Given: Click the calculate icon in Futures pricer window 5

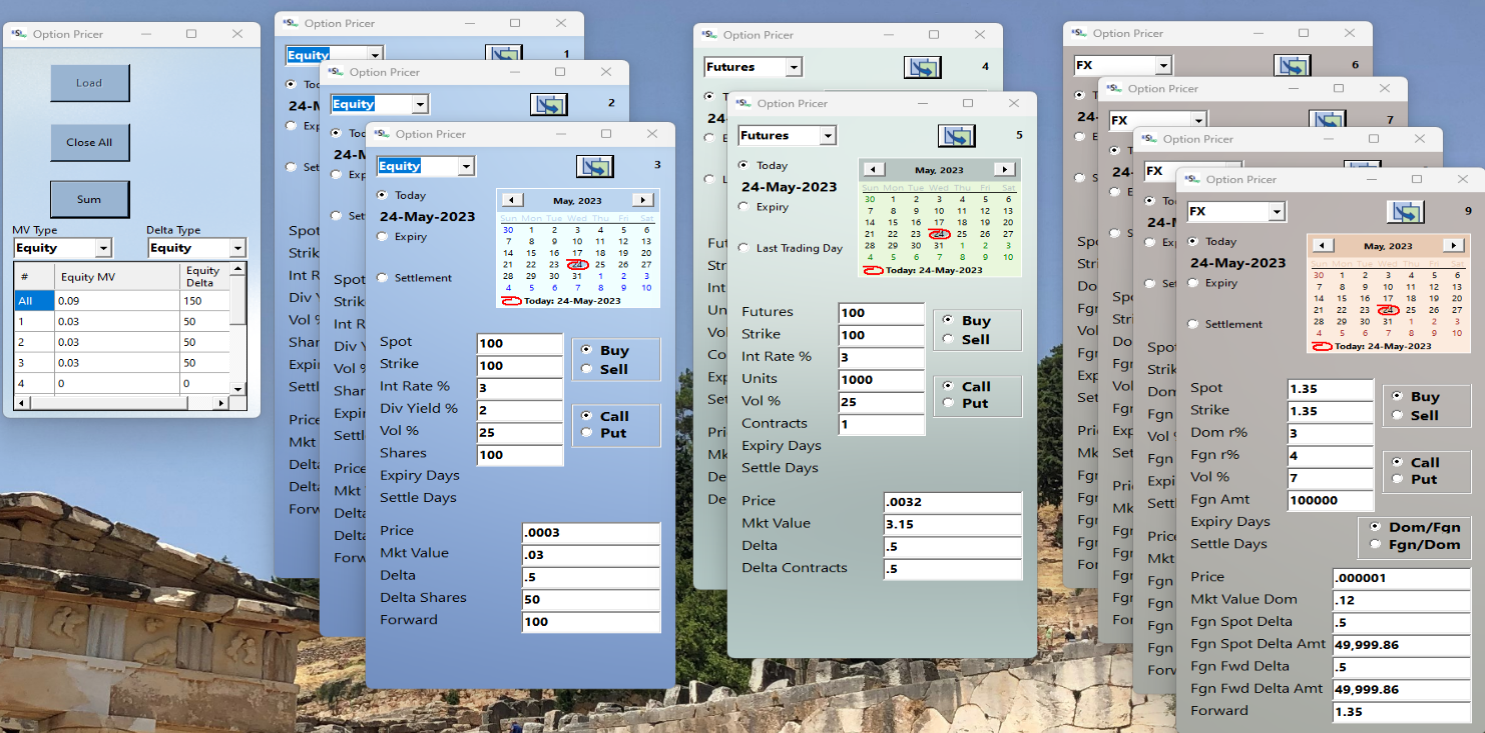Looking at the screenshot, I should pyautogui.click(x=957, y=136).
